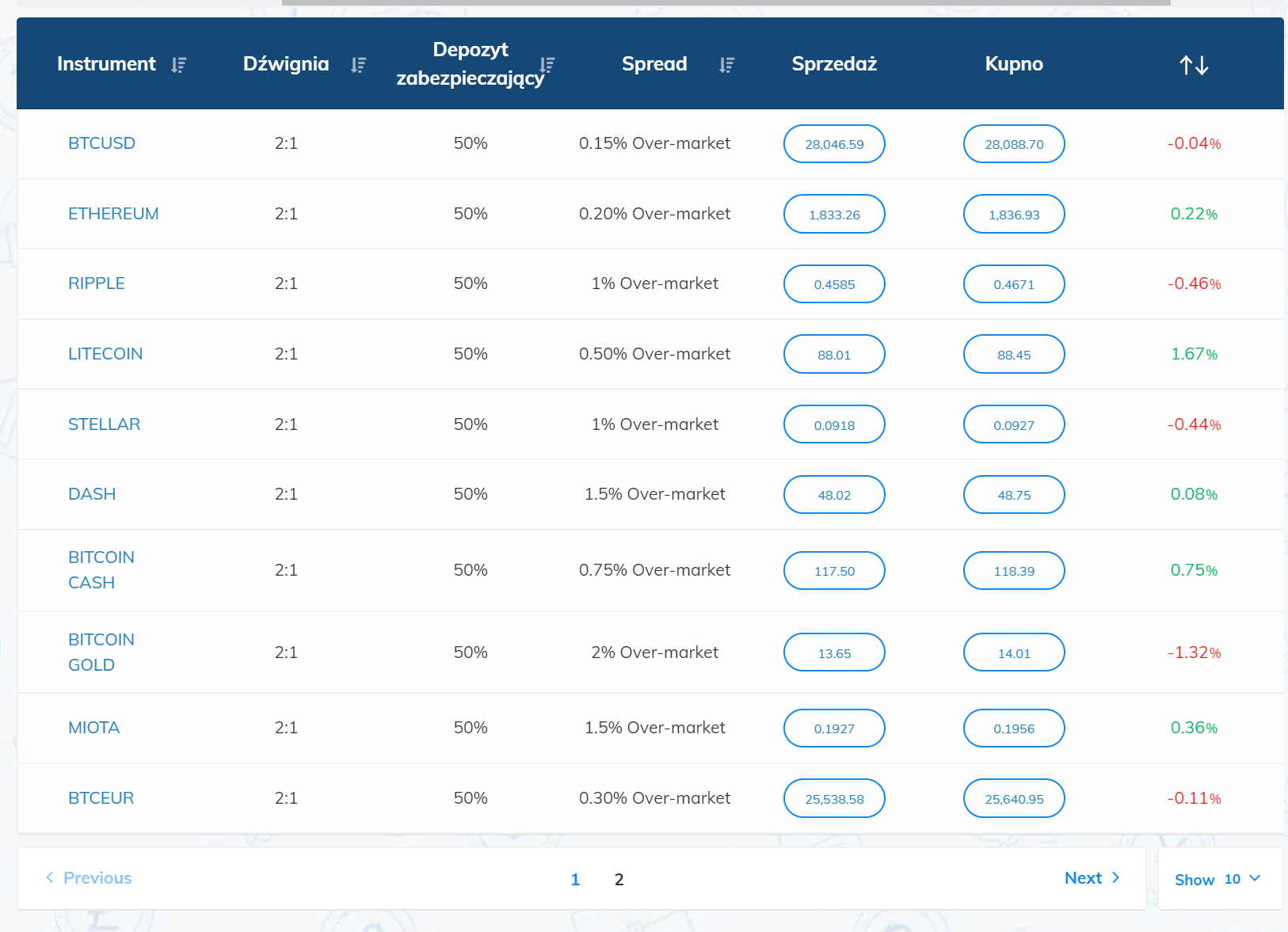Select Bitcoin Cash spread 0.75% Over-market
Screen dimensions: 1288x932
coord(655,570)
